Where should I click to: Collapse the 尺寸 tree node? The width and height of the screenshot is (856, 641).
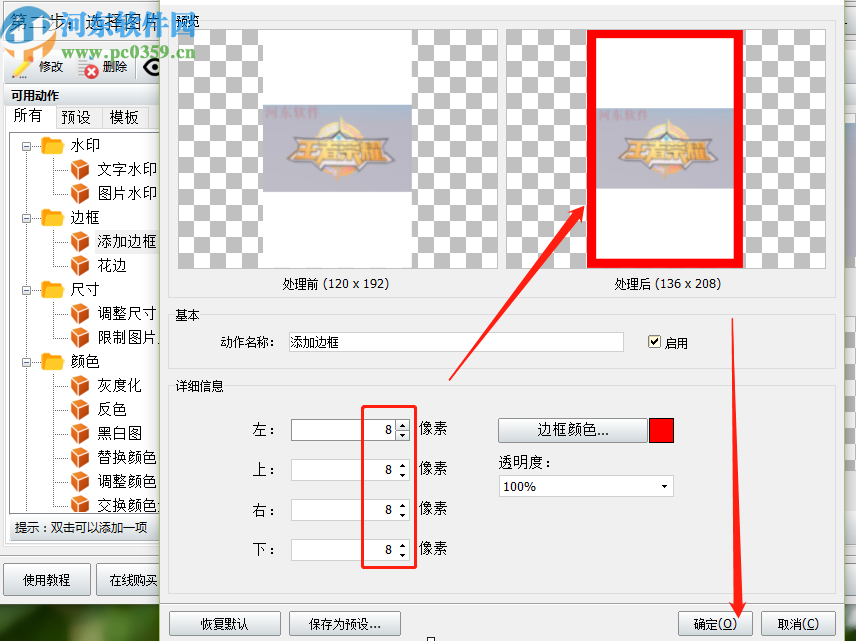[x=26, y=290]
